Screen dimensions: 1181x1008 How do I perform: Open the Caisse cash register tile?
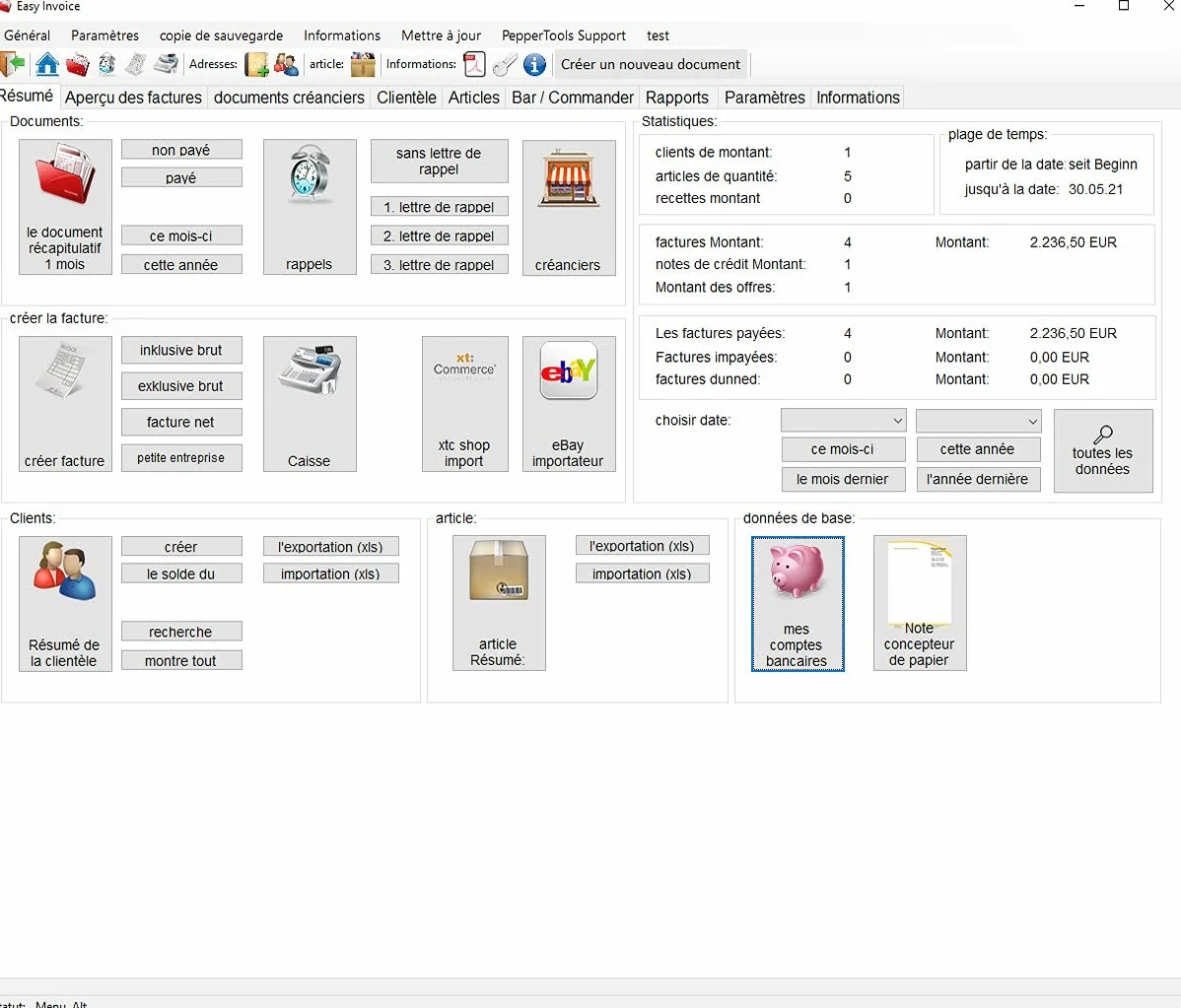pyautogui.click(x=310, y=404)
